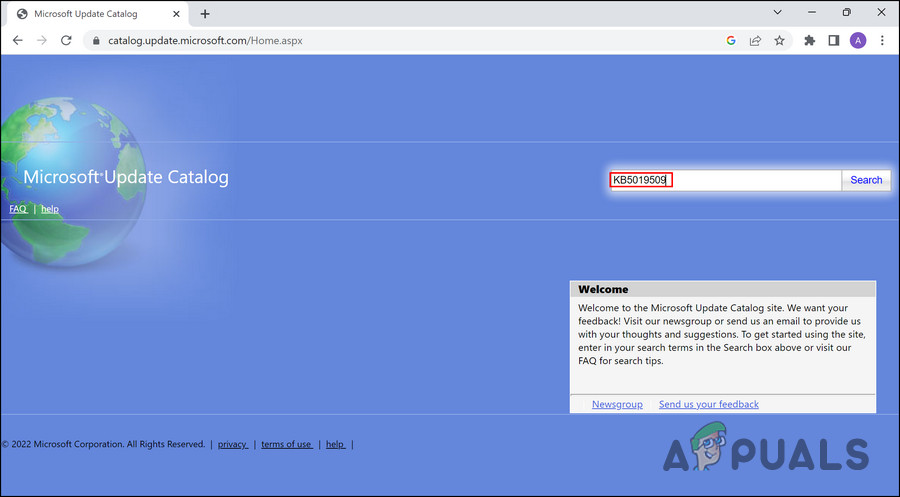View site security lock info
Screen dimensions: 900x497
(x=96, y=41)
